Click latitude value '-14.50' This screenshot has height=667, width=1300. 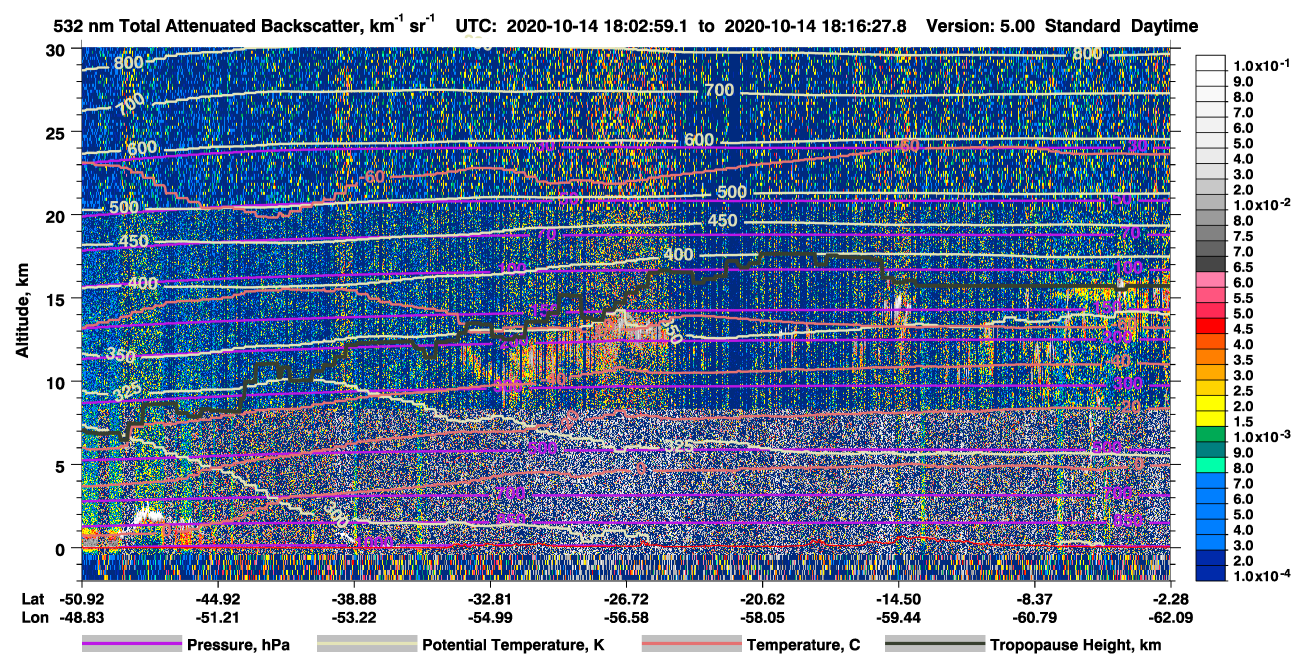(x=898, y=600)
